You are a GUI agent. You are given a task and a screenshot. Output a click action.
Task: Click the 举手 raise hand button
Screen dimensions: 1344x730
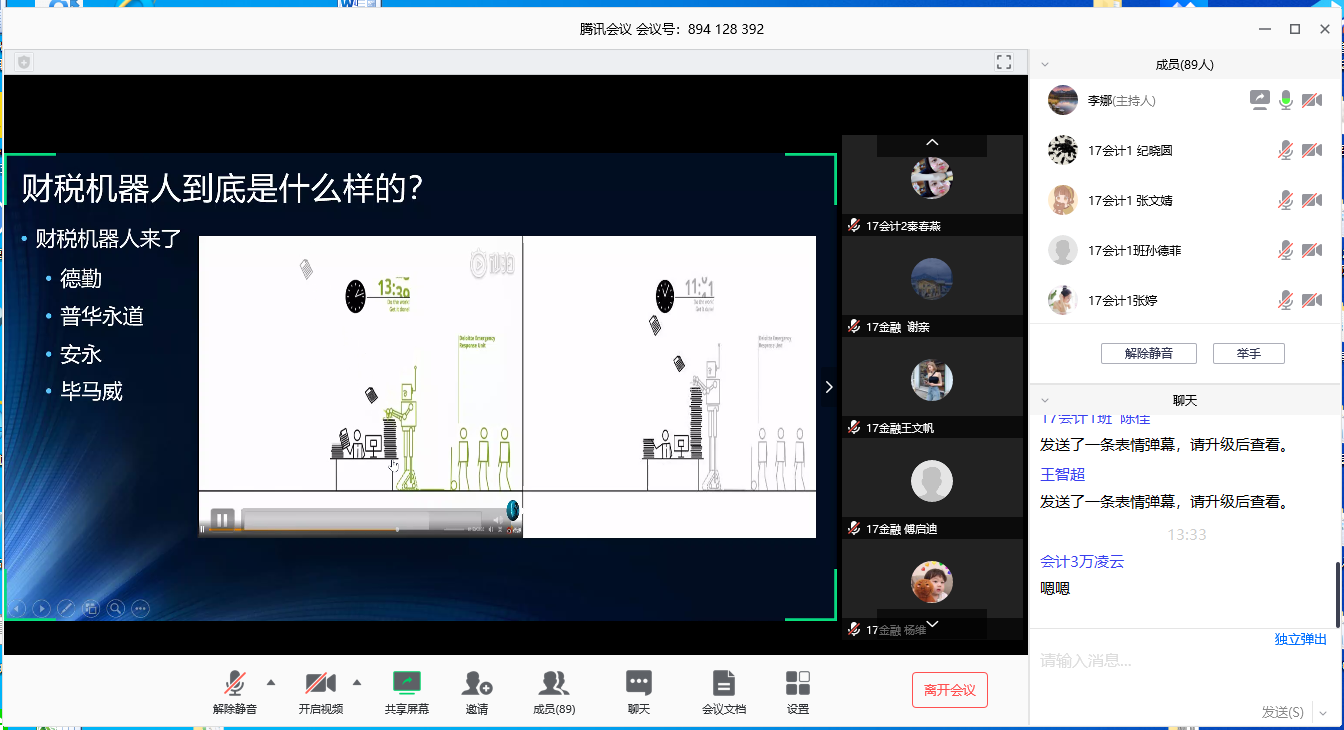coord(1248,353)
